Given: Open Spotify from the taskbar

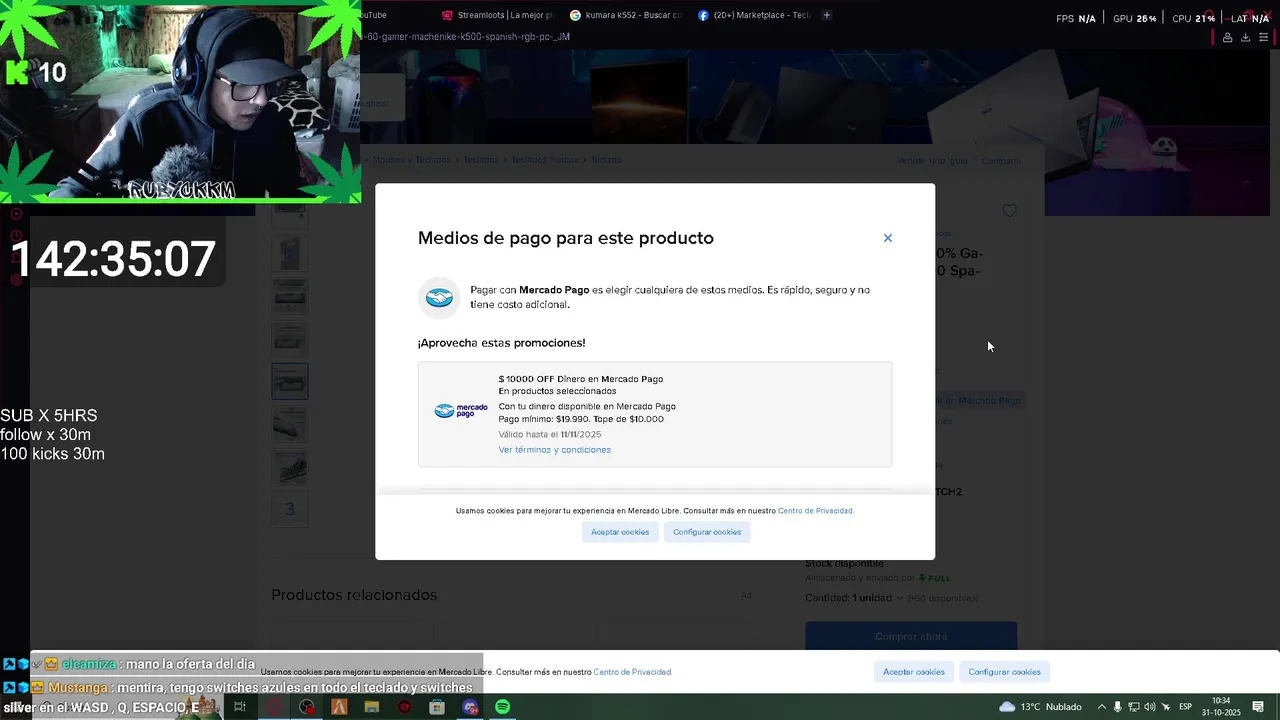Looking at the screenshot, I should (503, 707).
